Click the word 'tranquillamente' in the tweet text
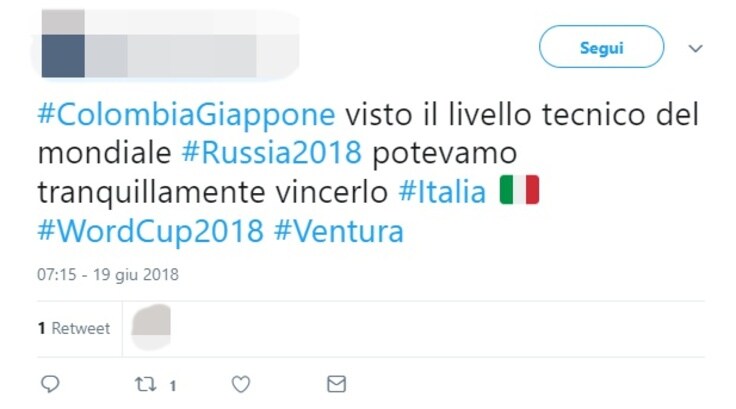 tap(151, 192)
